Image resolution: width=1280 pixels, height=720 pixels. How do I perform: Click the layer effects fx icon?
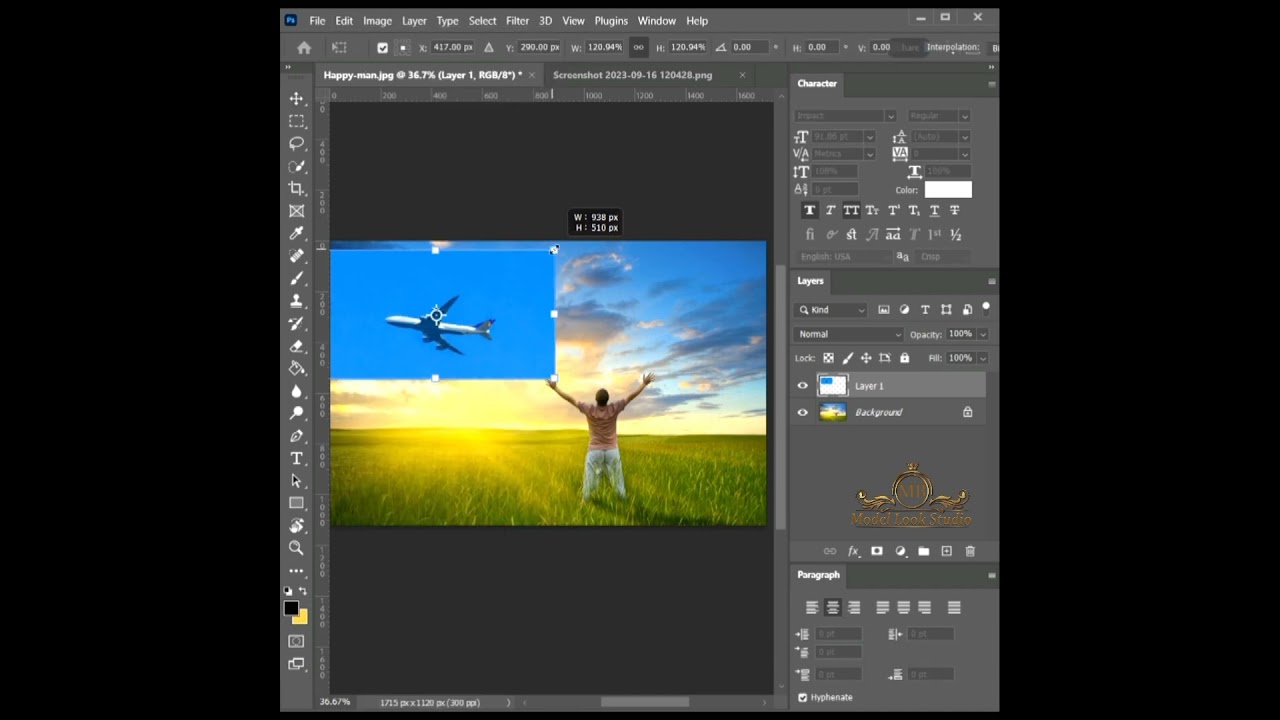(854, 551)
